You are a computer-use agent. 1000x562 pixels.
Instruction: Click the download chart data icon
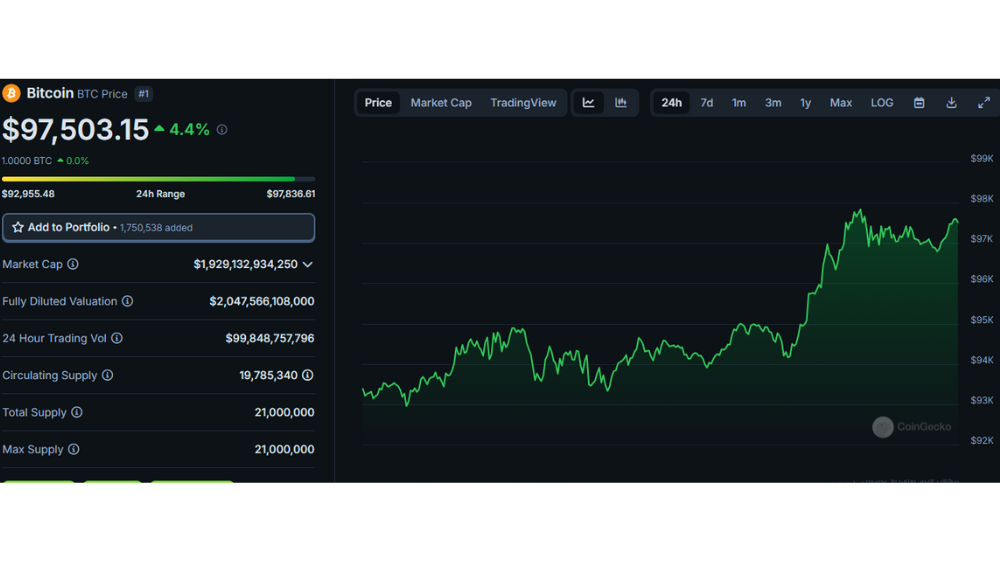click(x=951, y=103)
